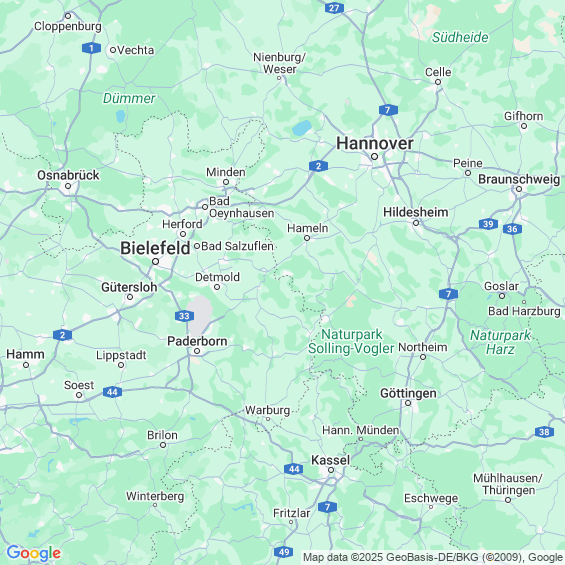Click the Steinhuder Meer lake northwest of Hannover

click(302, 128)
